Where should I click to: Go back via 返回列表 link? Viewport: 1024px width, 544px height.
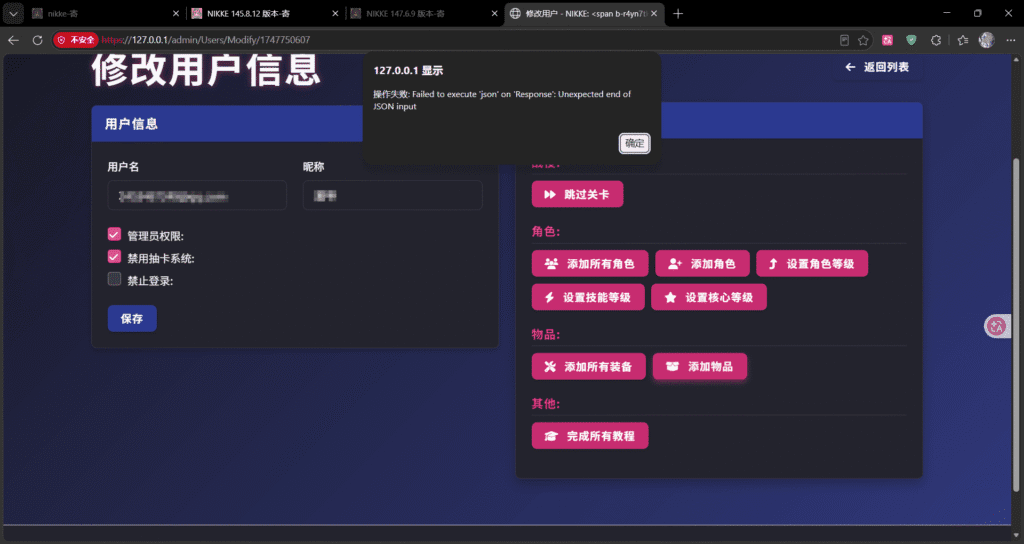click(x=877, y=67)
